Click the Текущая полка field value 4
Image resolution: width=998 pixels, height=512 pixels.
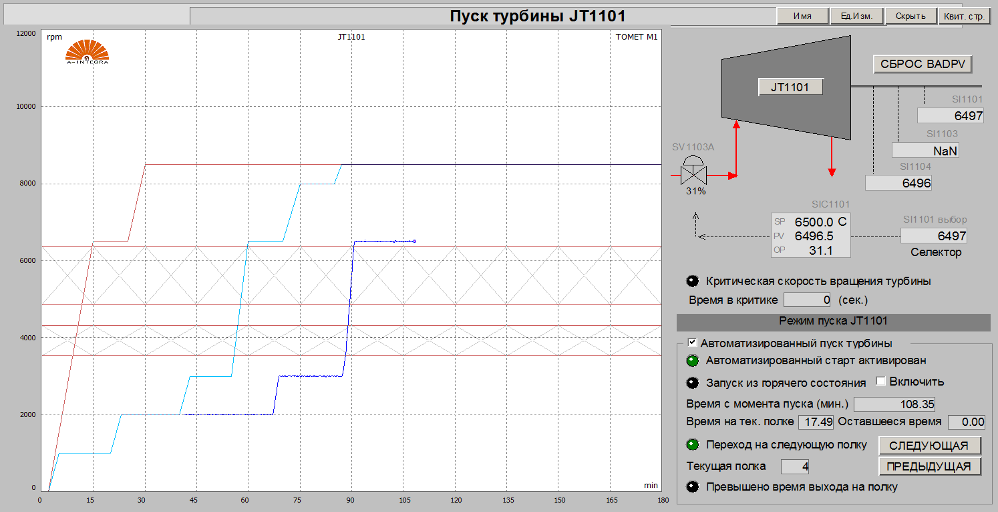[x=795, y=466]
